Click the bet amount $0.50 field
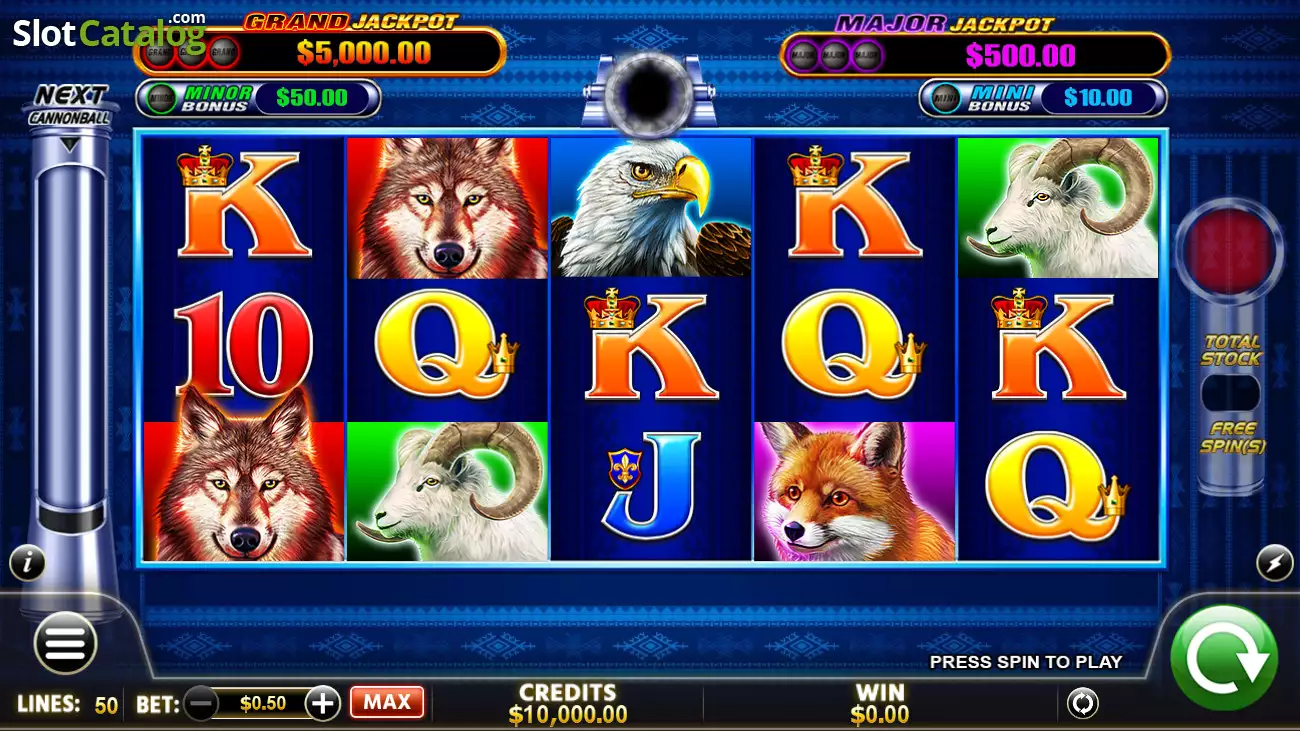Screen dimensions: 1300x731 [x=262, y=703]
